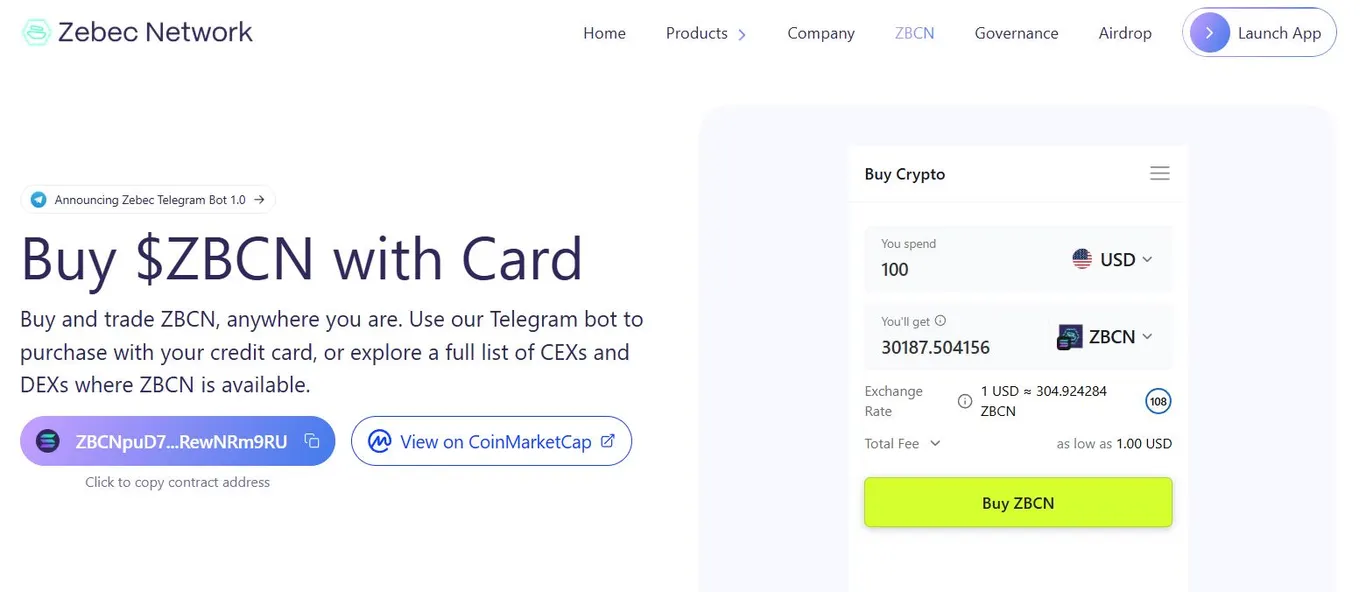Image resolution: width=1366 pixels, height=592 pixels.
Task: Open the USD currency dropdown
Action: pyautogui.click(x=1112, y=259)
